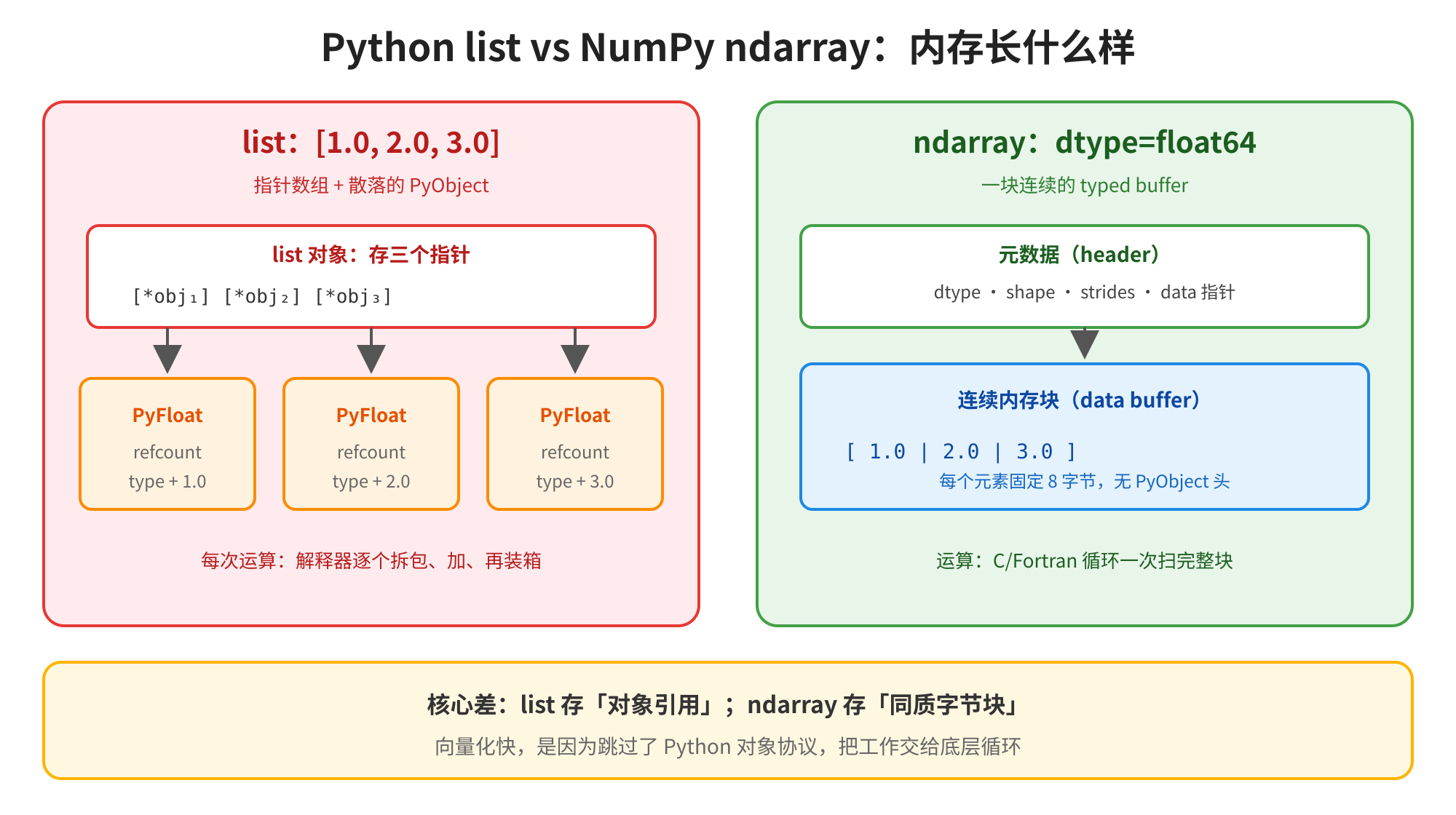
Task: Click the text 'type + 1.0'
Action: coord(167,482)
